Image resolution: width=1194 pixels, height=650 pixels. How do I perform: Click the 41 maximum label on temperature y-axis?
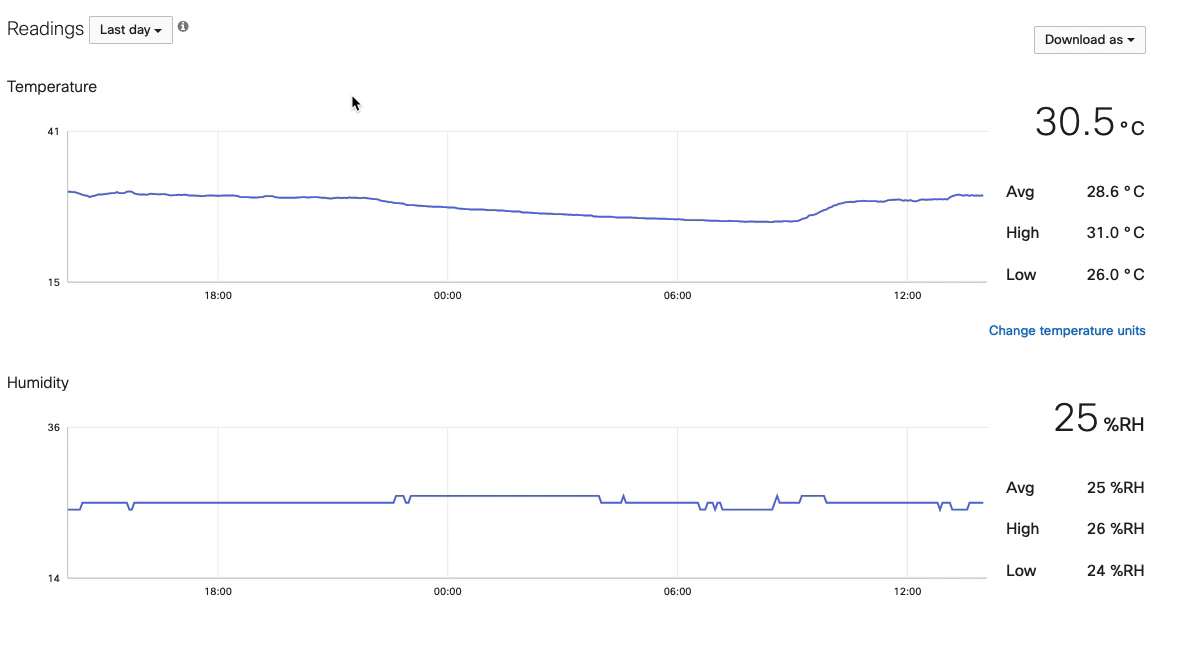pos(53,132)
